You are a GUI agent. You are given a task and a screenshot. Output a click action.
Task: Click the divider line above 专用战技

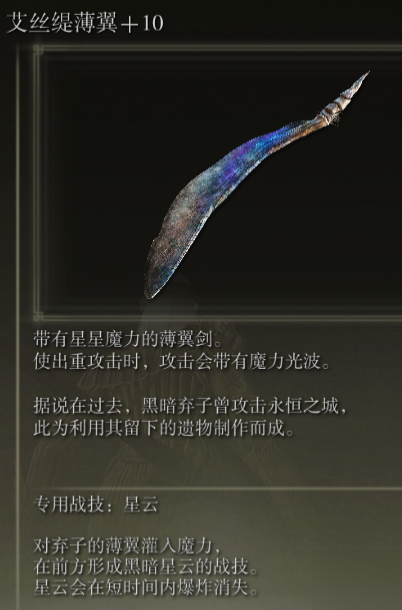(218, 487)
